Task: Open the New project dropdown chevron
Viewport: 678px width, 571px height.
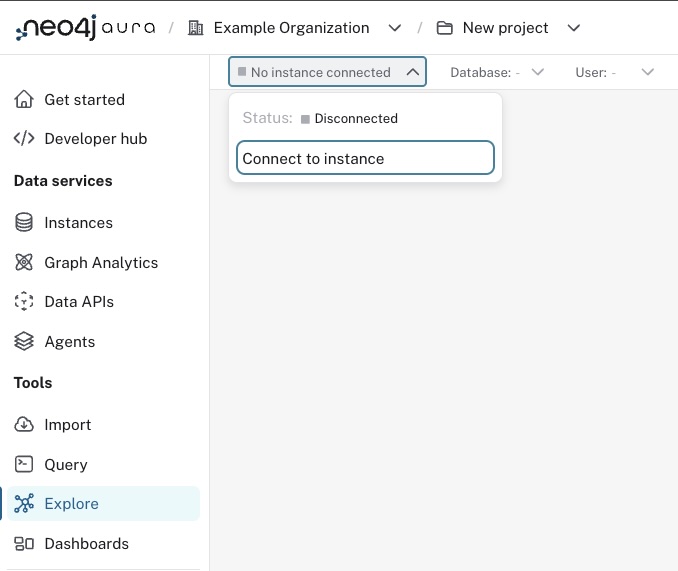Action: [x=574, y=28]
